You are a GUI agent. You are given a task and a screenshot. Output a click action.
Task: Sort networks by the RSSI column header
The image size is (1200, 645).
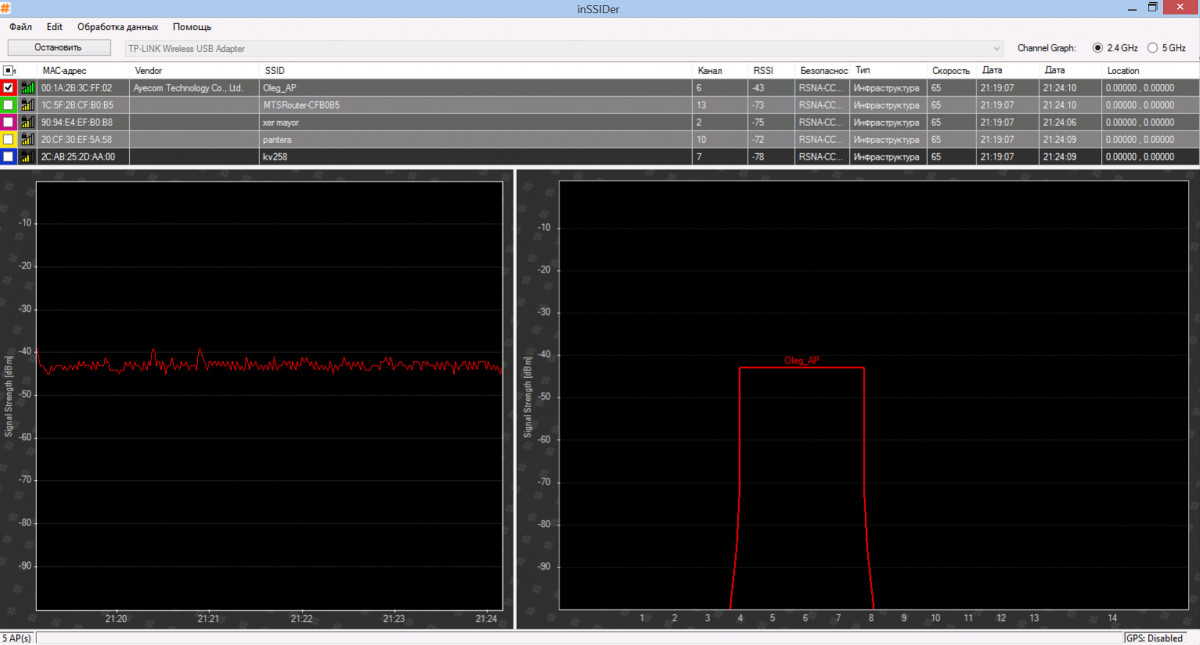point(764,71)
